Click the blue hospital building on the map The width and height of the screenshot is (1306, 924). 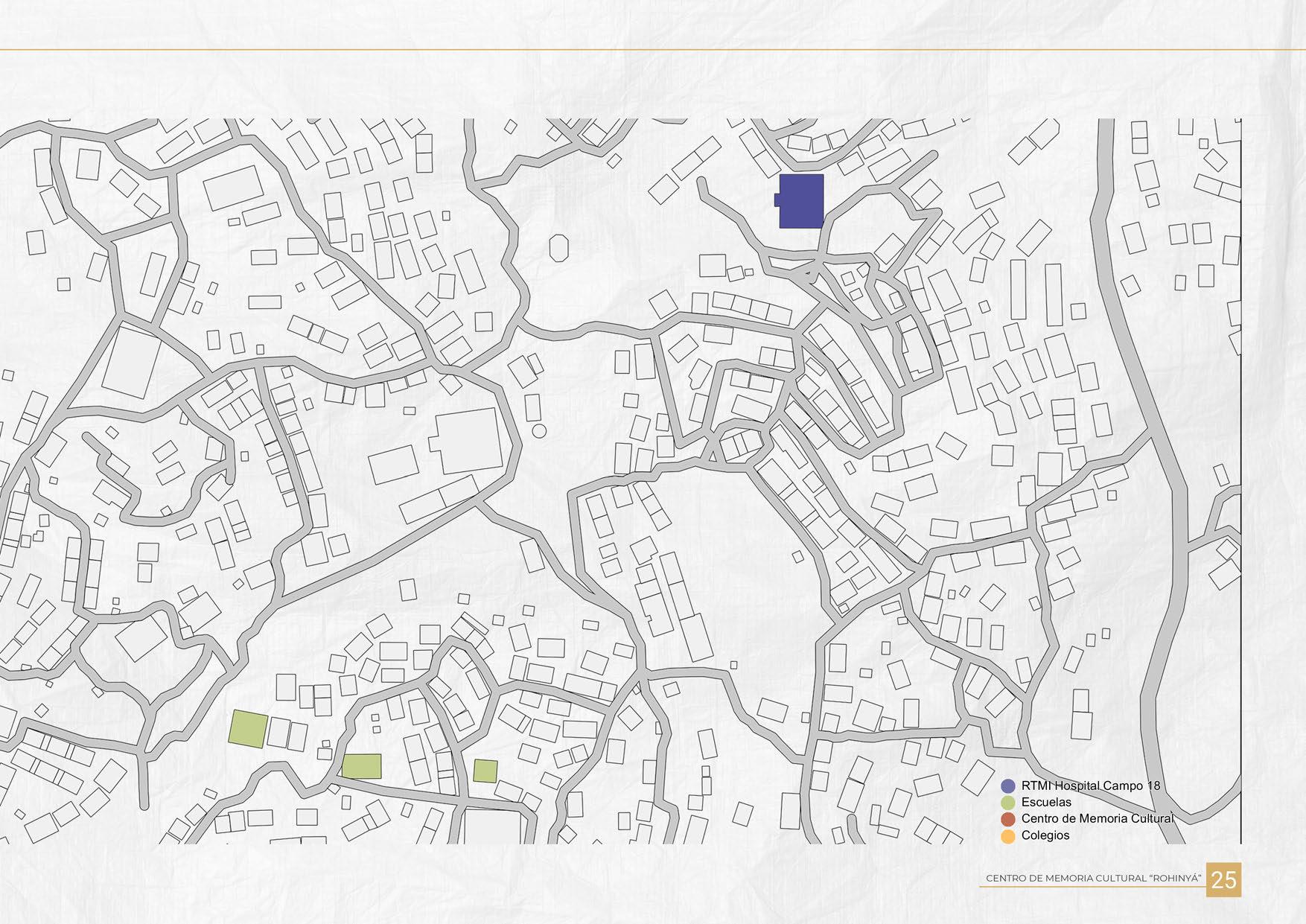800,201
